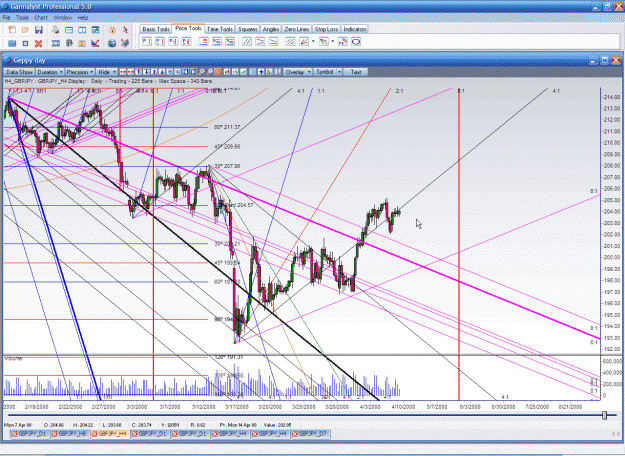This screenshot has height=456, width=625.
Task: Click the Volume panel label
Action: point(13,358)
